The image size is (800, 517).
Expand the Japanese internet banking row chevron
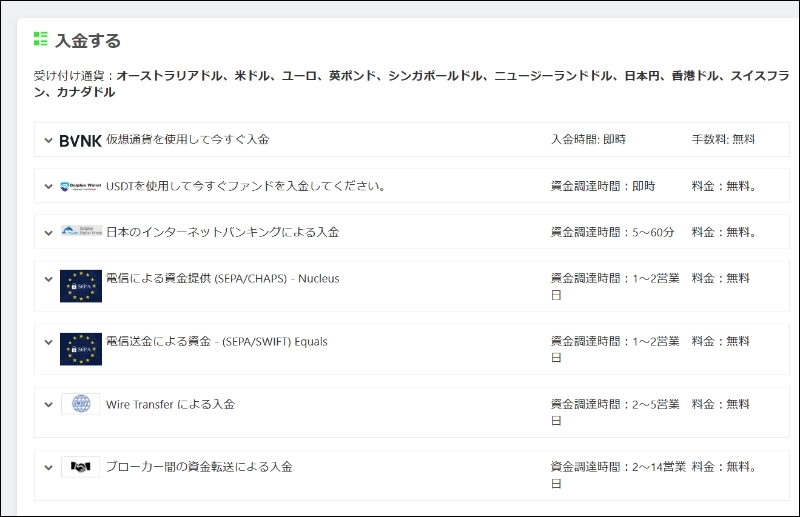(48, 232)
